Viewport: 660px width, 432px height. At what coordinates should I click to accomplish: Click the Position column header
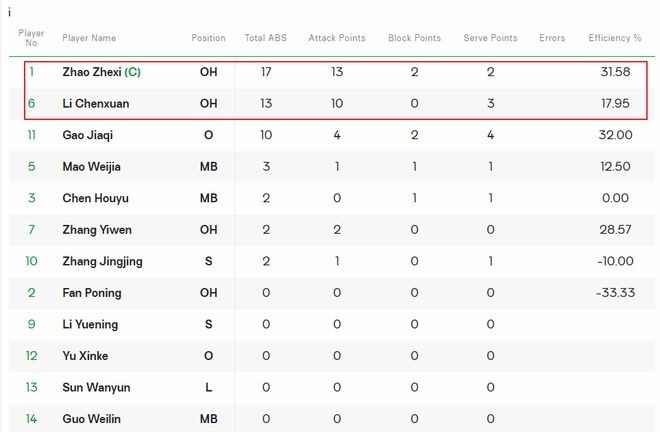coord(208,38)
